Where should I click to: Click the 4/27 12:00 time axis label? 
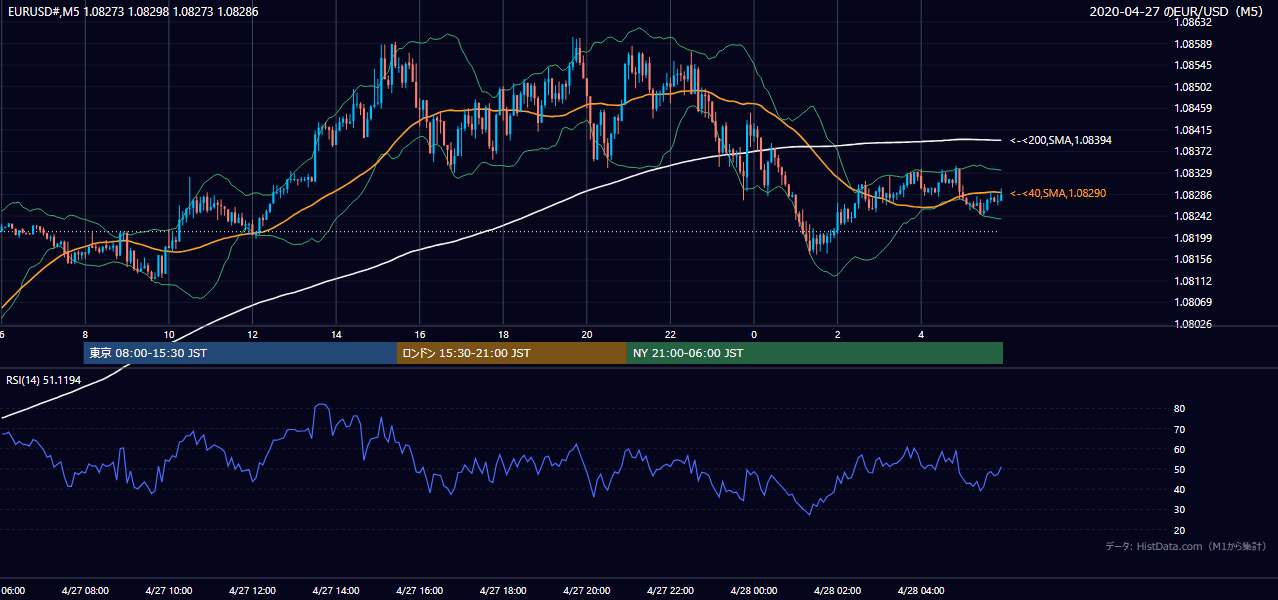pos(252,590)
